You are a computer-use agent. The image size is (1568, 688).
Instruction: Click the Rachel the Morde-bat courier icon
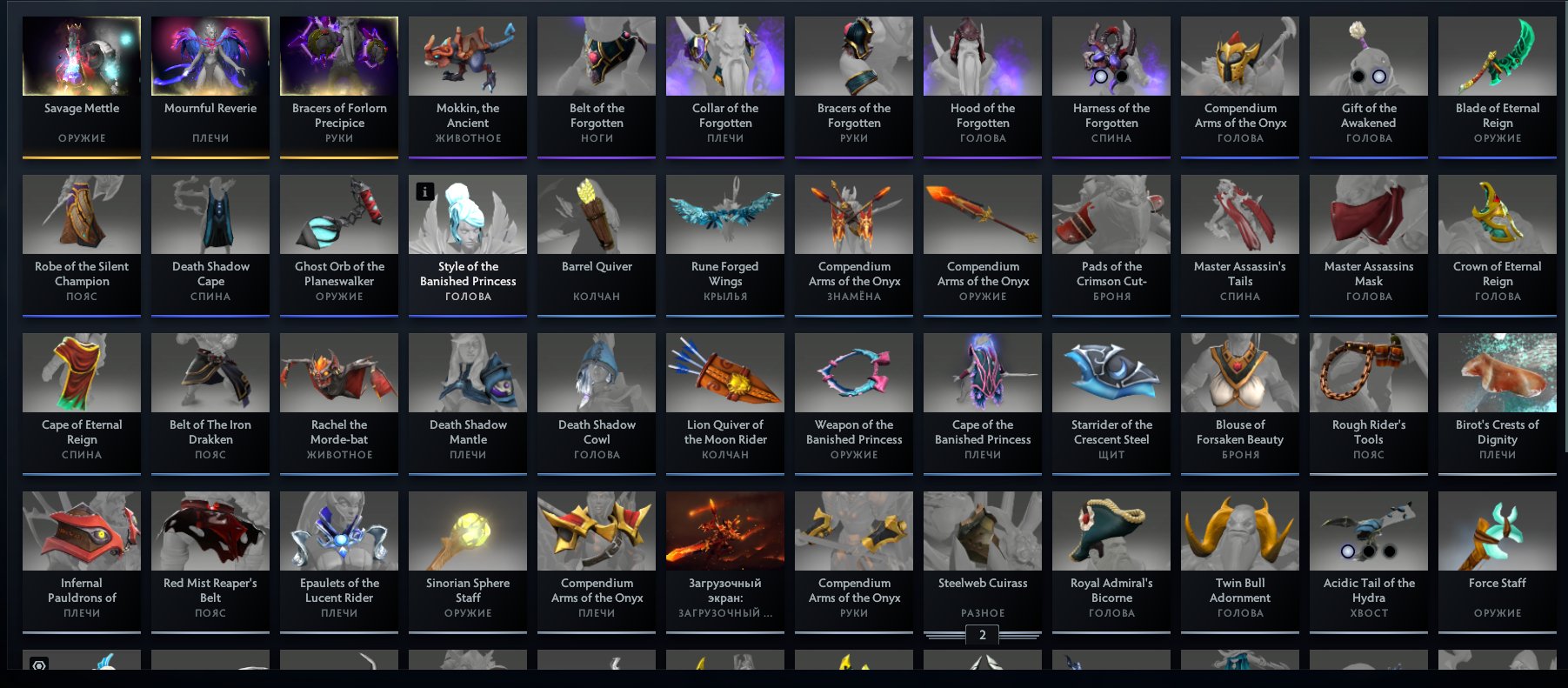point(339,373)
